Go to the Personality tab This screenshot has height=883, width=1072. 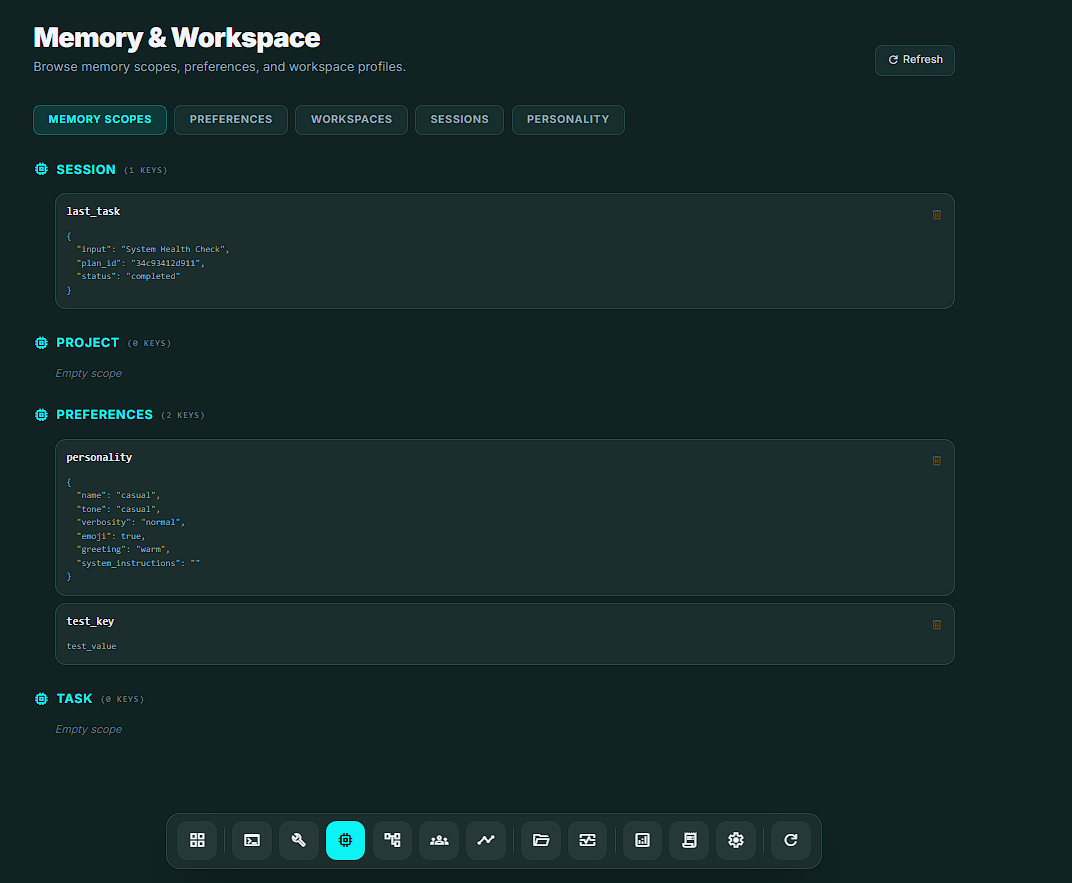[568, 119]
